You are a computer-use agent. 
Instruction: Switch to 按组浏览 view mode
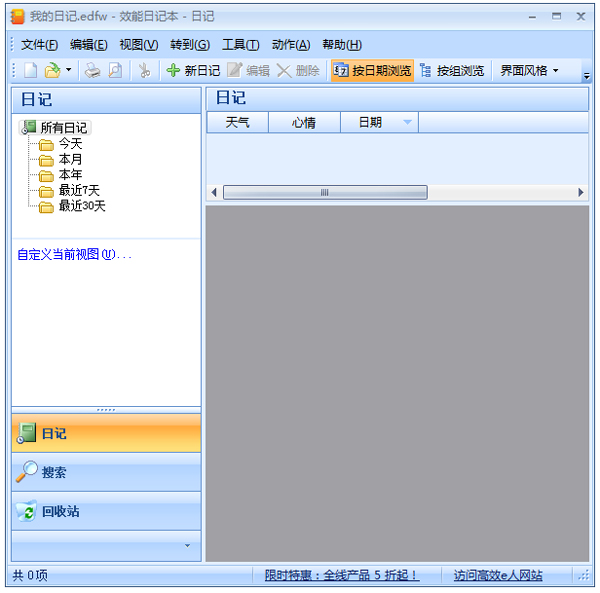(x=452, y=71)
